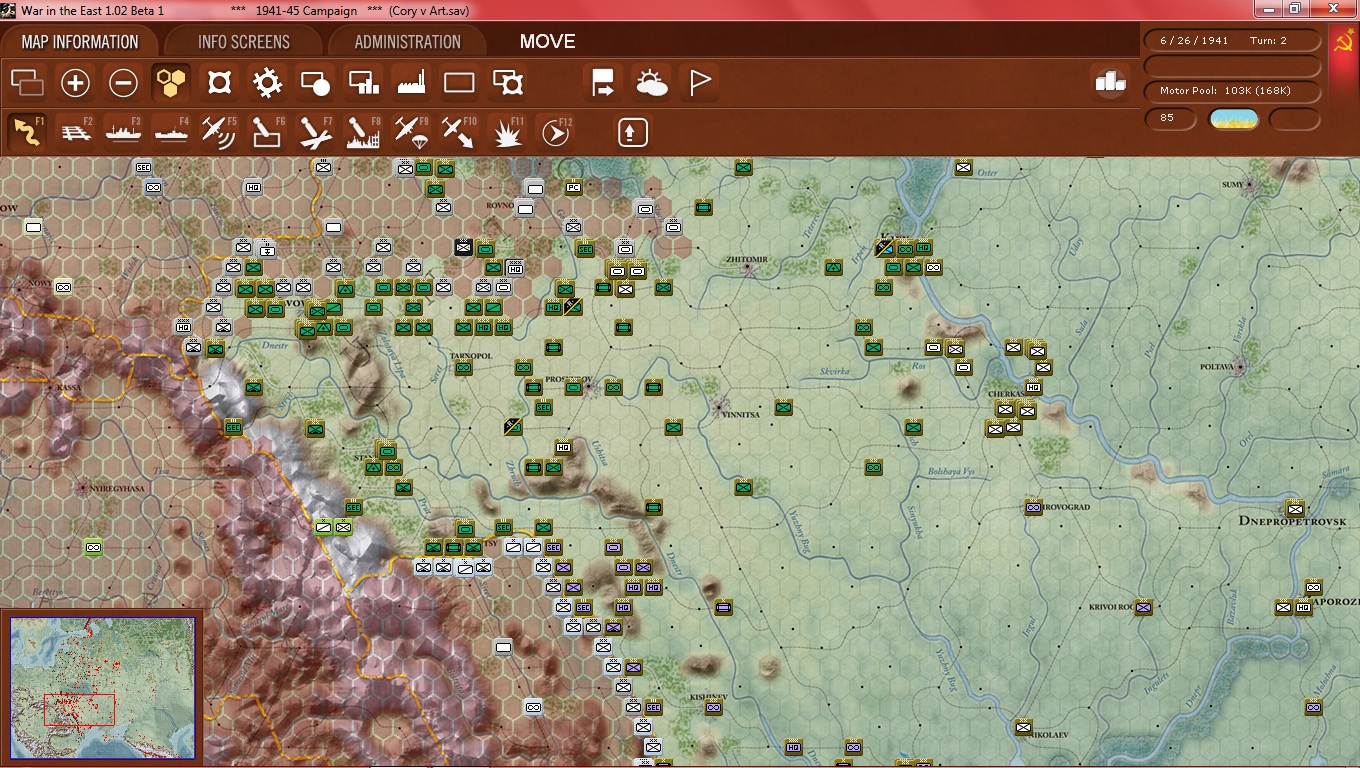Select the F10 air transfer icon
This screenshot has height=768, width=1360.
coord(459,132)
